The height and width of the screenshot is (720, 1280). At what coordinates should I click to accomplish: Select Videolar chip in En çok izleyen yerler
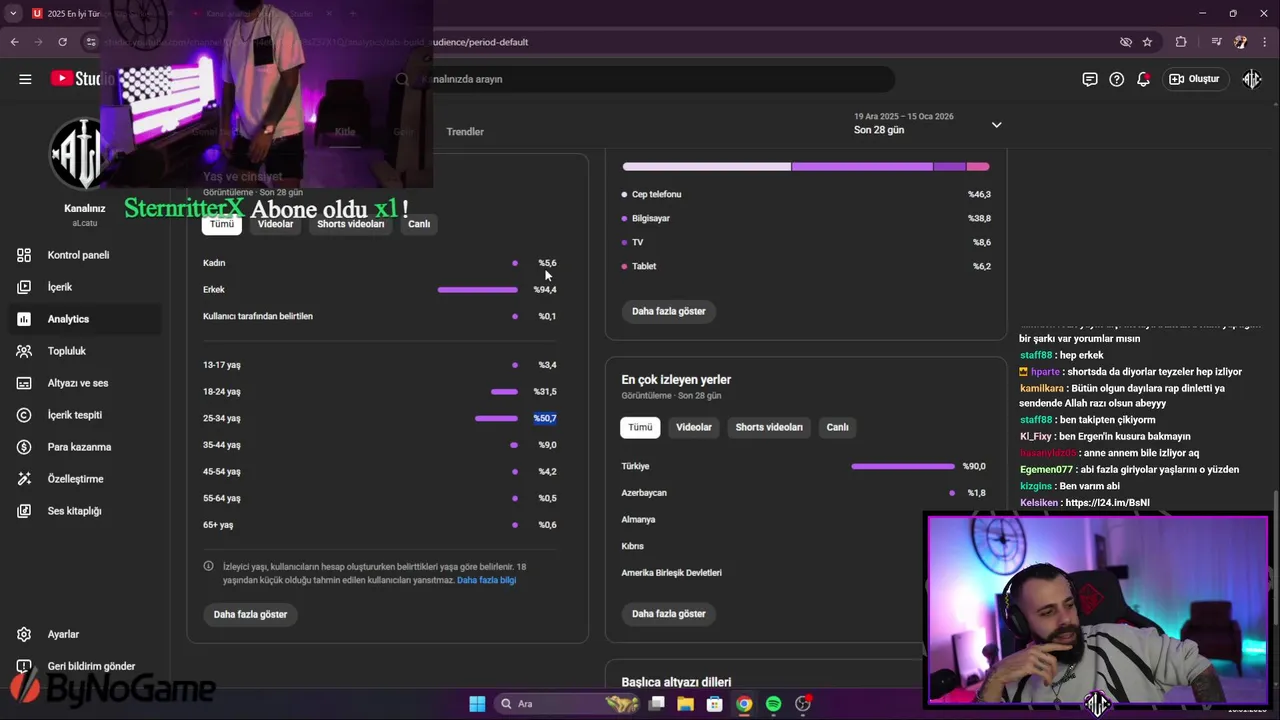point(694,427)
